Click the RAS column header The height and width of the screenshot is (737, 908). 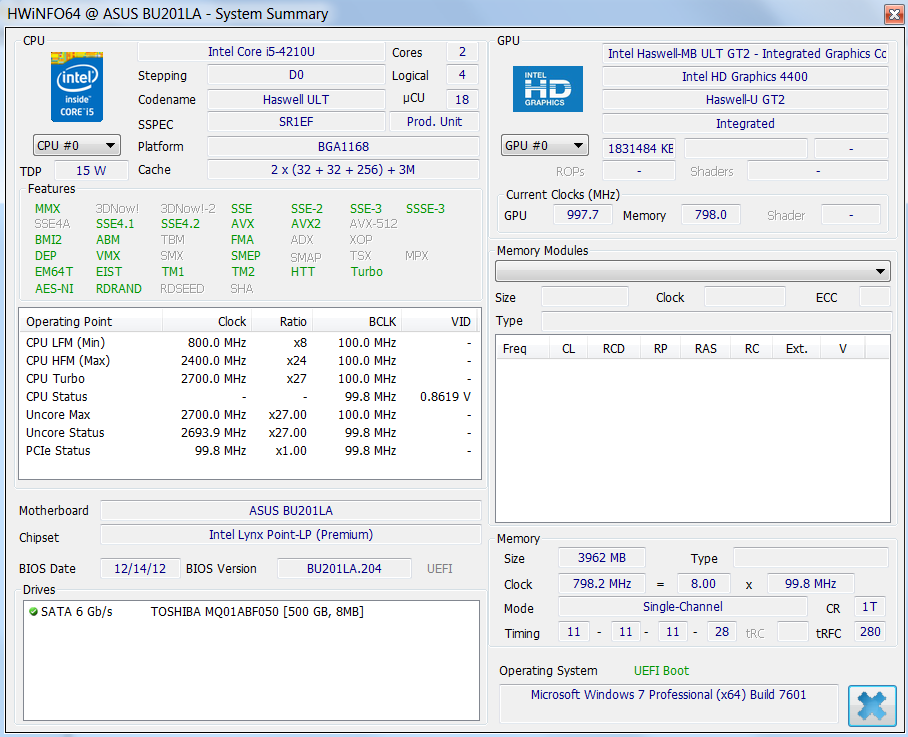[x=705, y=349]
